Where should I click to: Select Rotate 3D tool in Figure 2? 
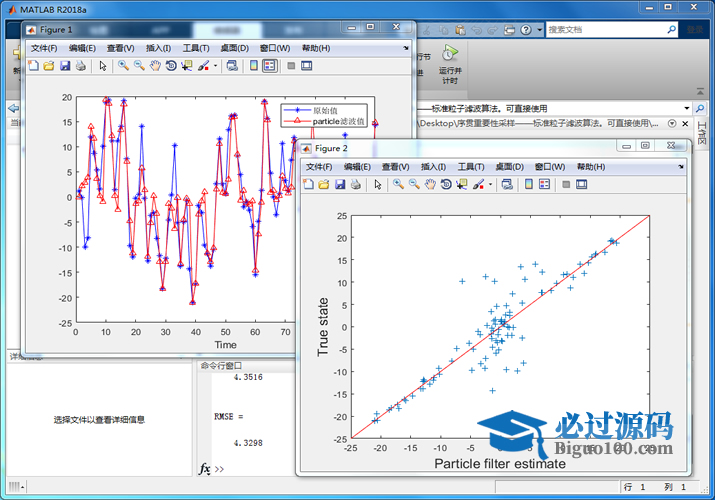point(446,184)
